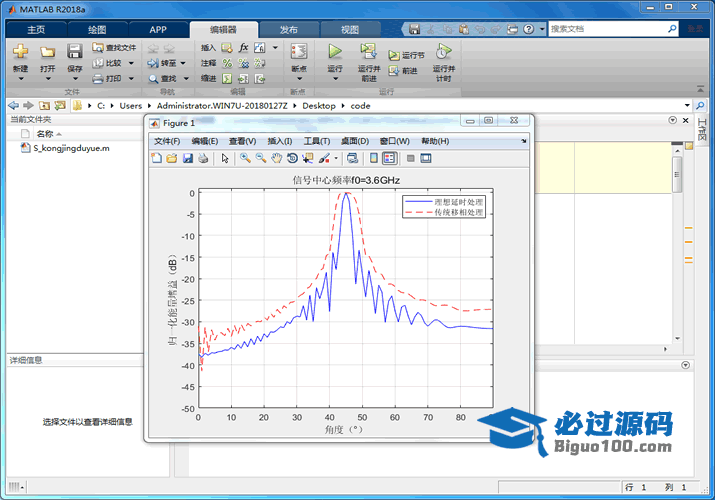Click the quick access save icon
Screen dimensions: 715x500
click(x=414, y=29)
